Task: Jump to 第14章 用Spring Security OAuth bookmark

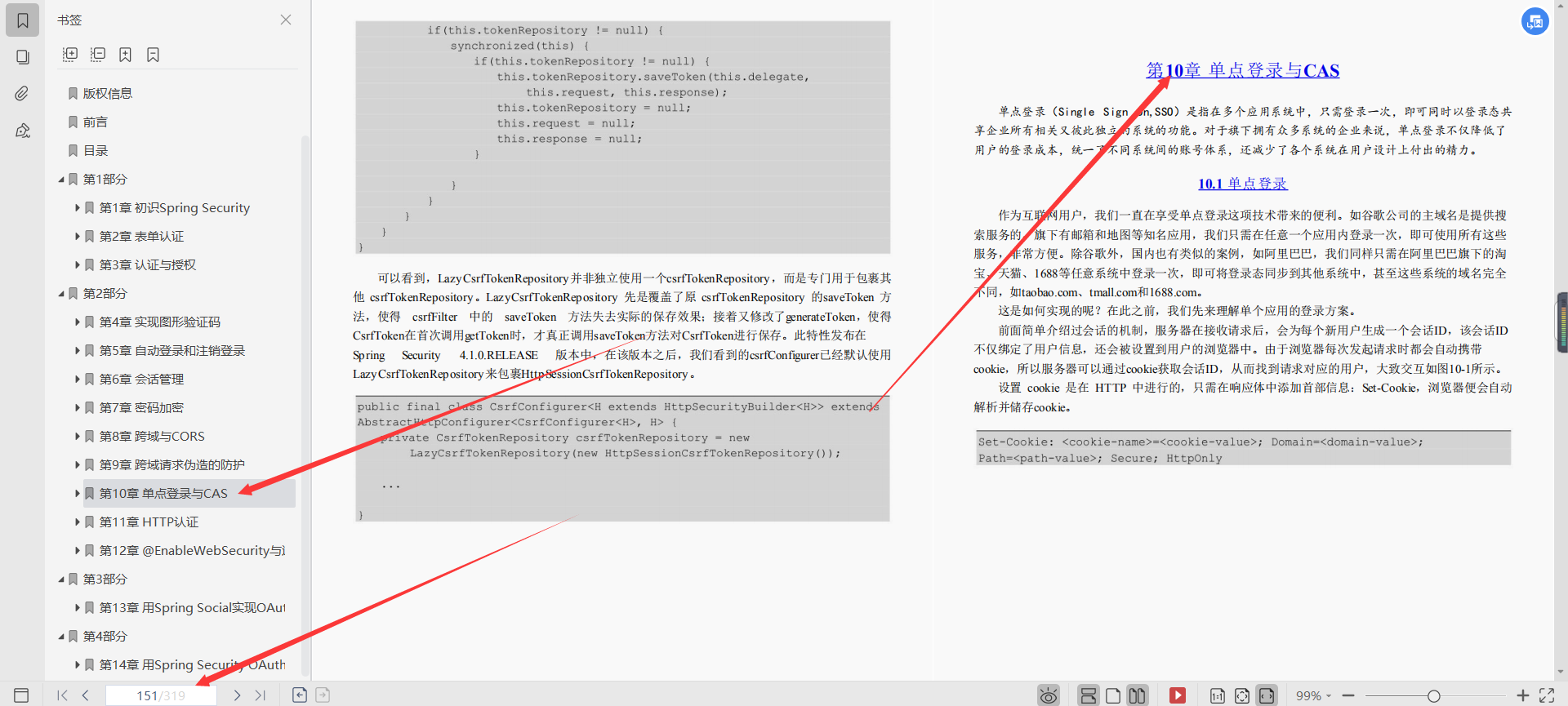Action: pyautogui.click(x=192, y=665)
